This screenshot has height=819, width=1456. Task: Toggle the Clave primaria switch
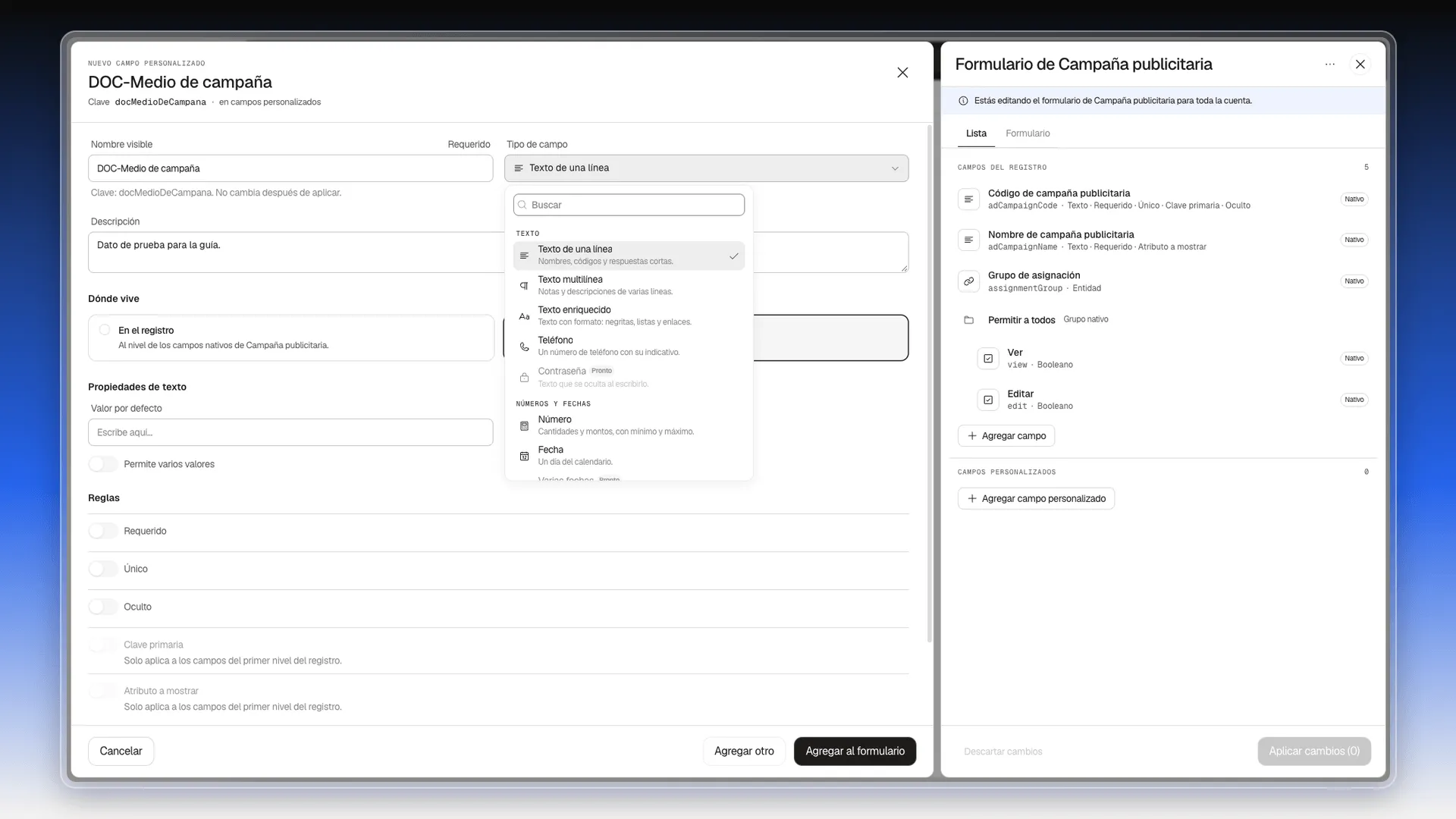[x=103, y=645]
